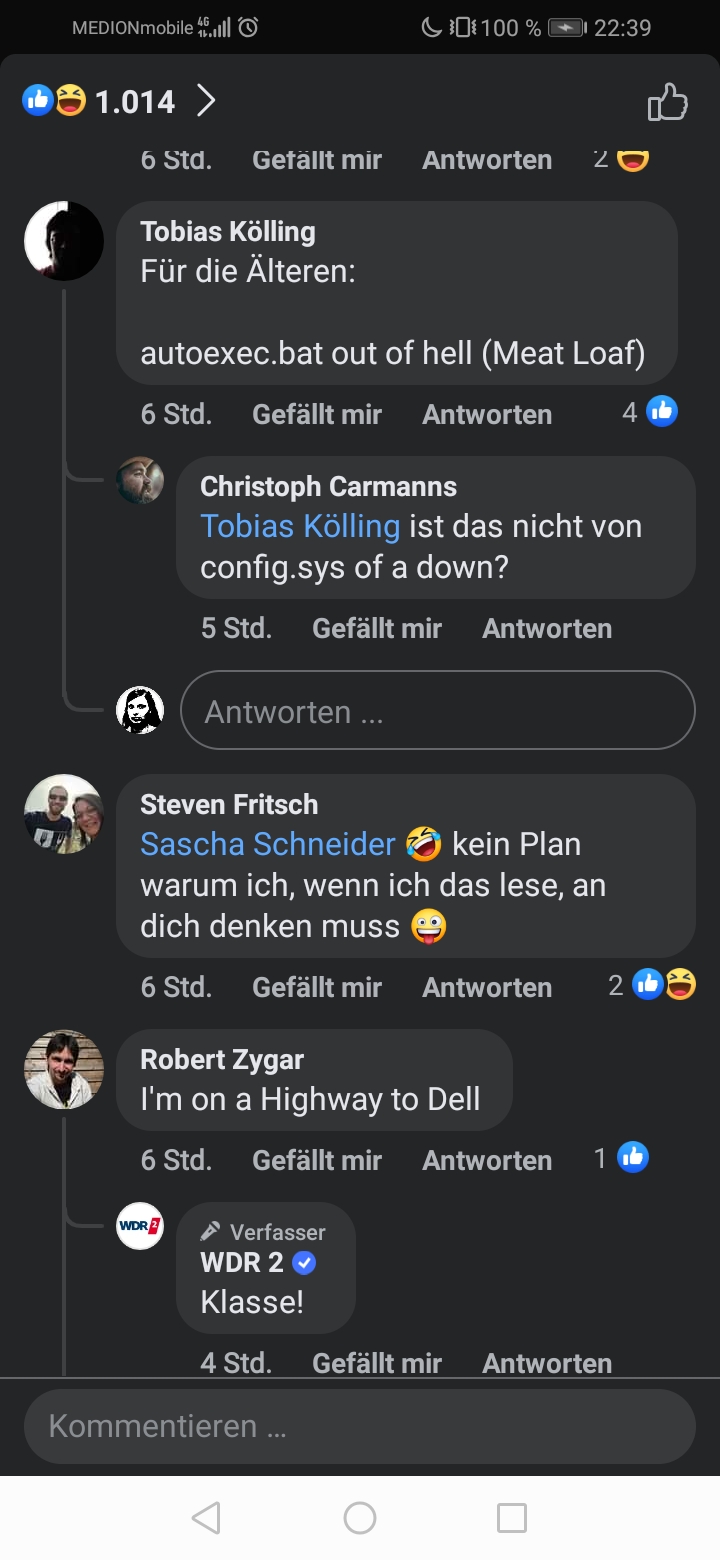Tap the like reaction on Tobias Kölling's comment
Screen dimensions: 720x1560
(x=661, y=411)
